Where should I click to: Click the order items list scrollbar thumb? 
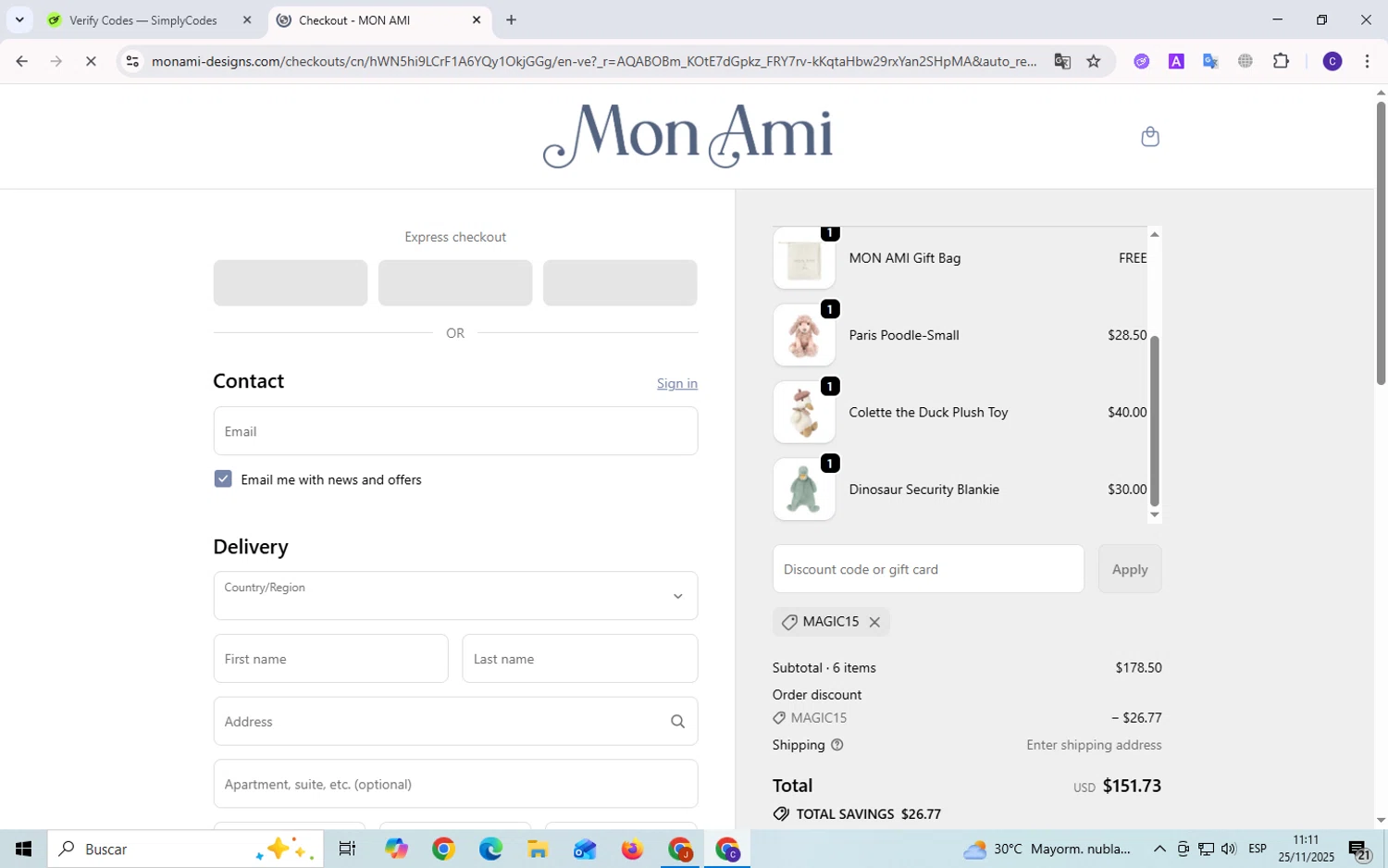click(1155, 421)
